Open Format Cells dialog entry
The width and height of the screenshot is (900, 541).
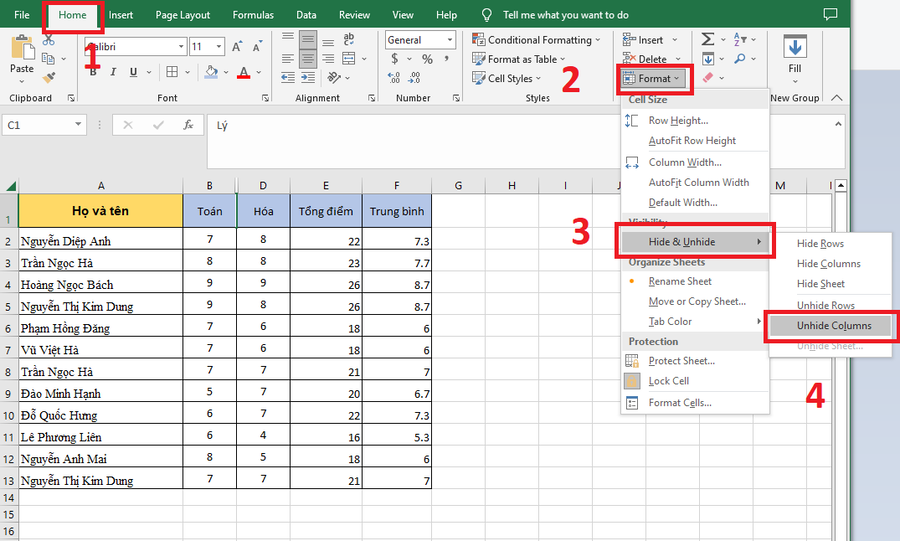pos(695,403)
